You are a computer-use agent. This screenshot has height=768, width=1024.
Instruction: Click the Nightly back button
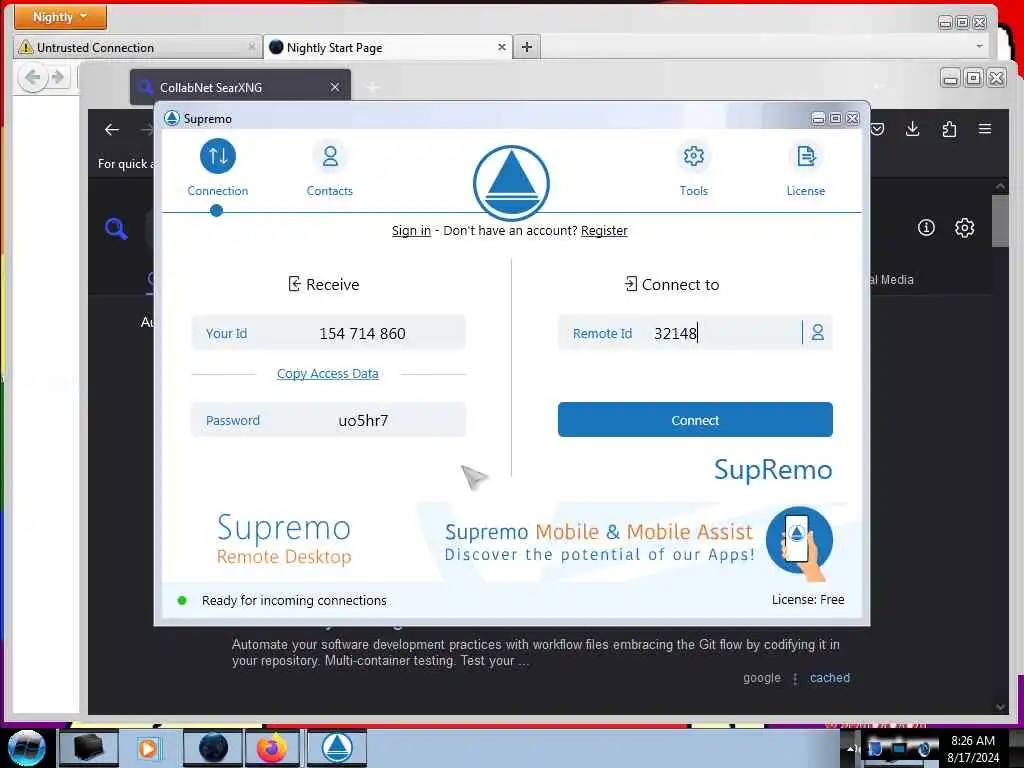33,78
